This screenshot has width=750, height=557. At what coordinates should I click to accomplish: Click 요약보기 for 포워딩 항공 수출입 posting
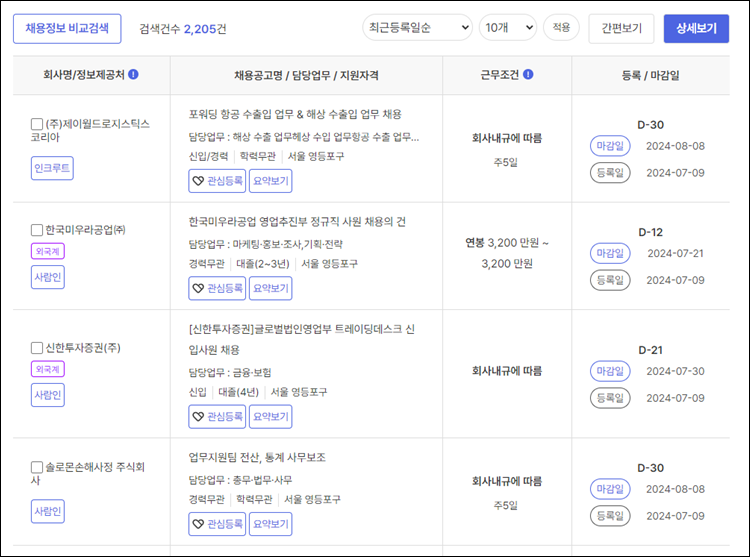click(x=271, y=181)
